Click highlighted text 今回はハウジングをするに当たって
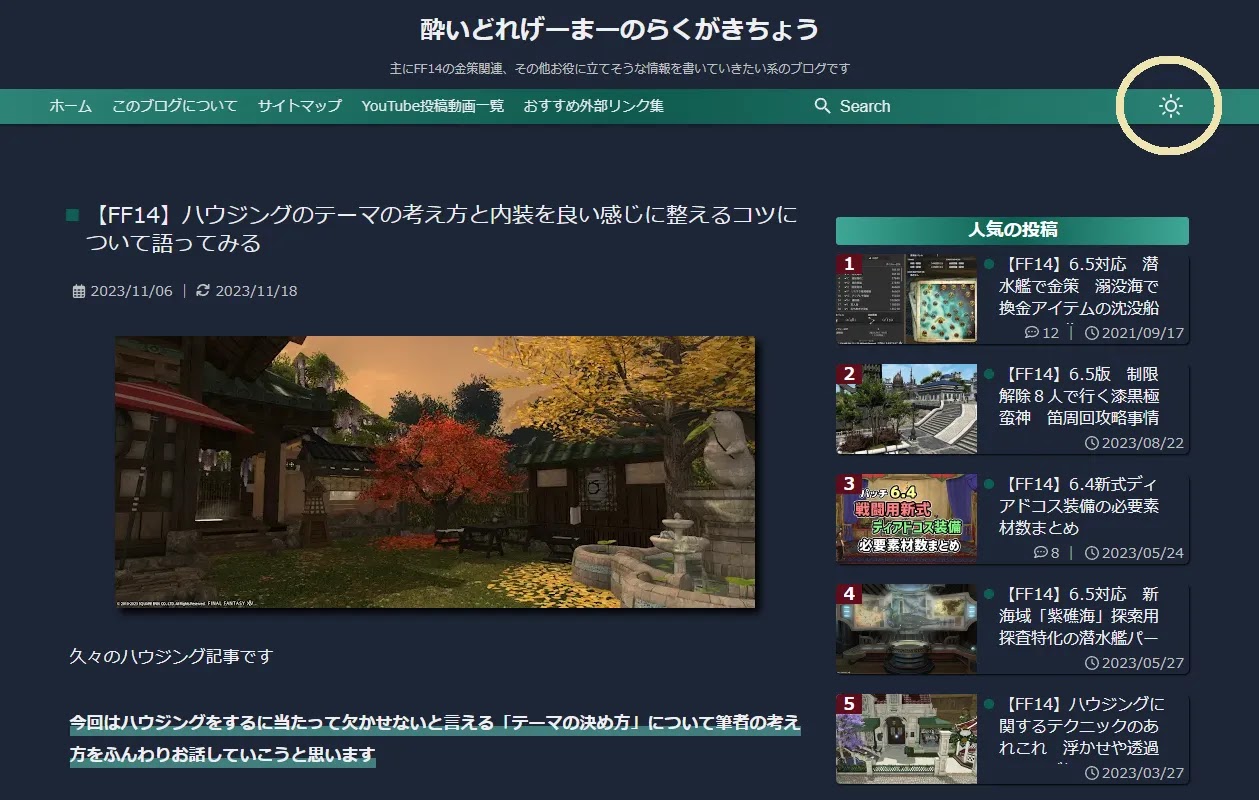 [435, 738]
